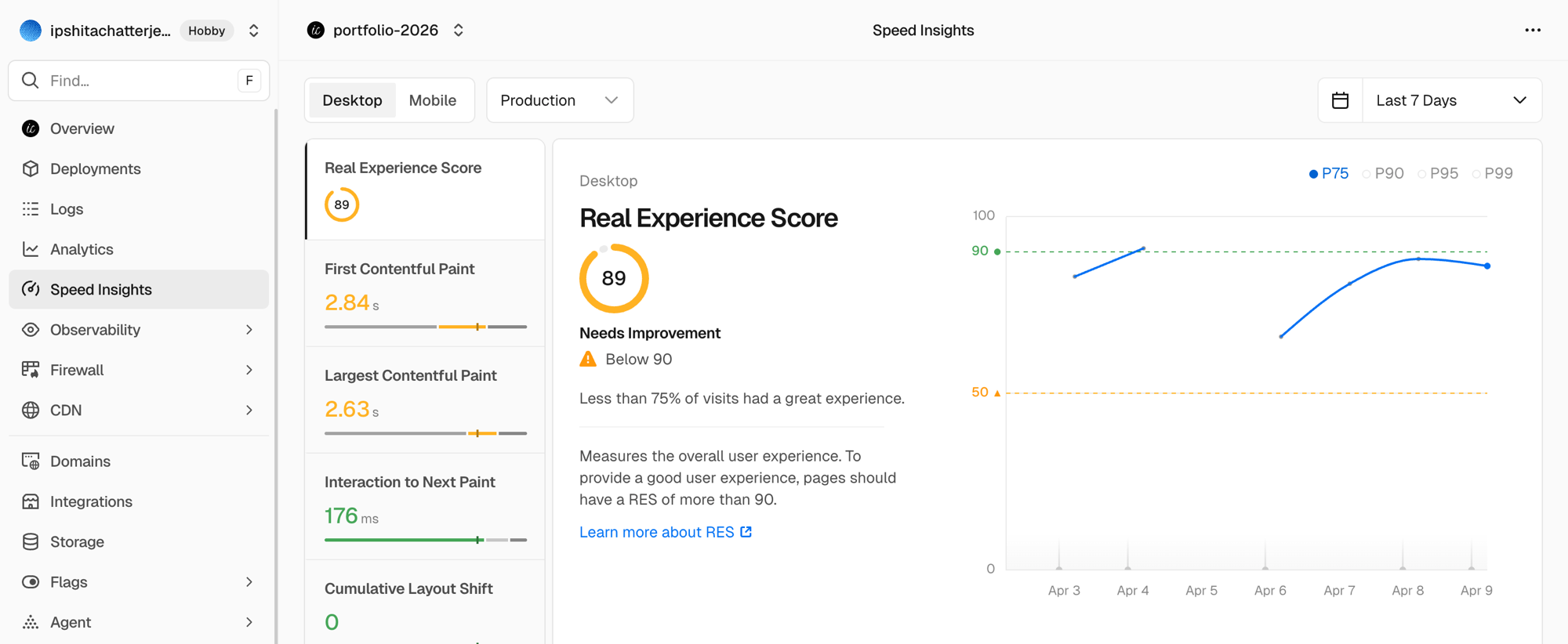Click the Speed Insights gauge icon

pos(31,289)
